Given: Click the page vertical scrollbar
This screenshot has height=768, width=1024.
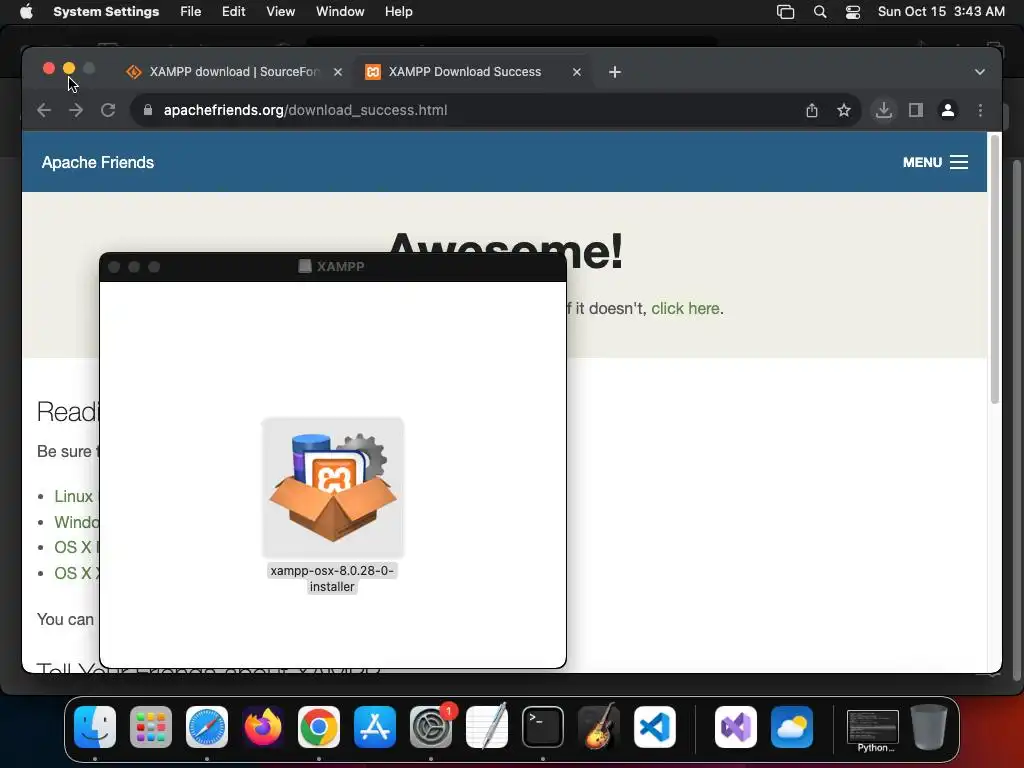Looking at the screenshot, I should [995, 269].
